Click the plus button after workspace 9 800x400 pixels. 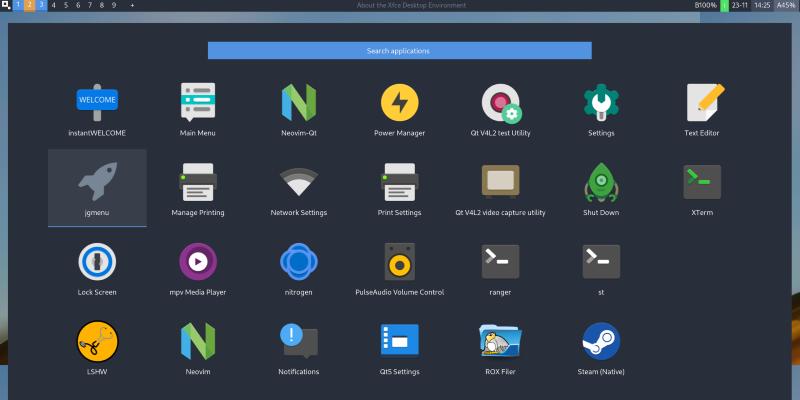132,5
